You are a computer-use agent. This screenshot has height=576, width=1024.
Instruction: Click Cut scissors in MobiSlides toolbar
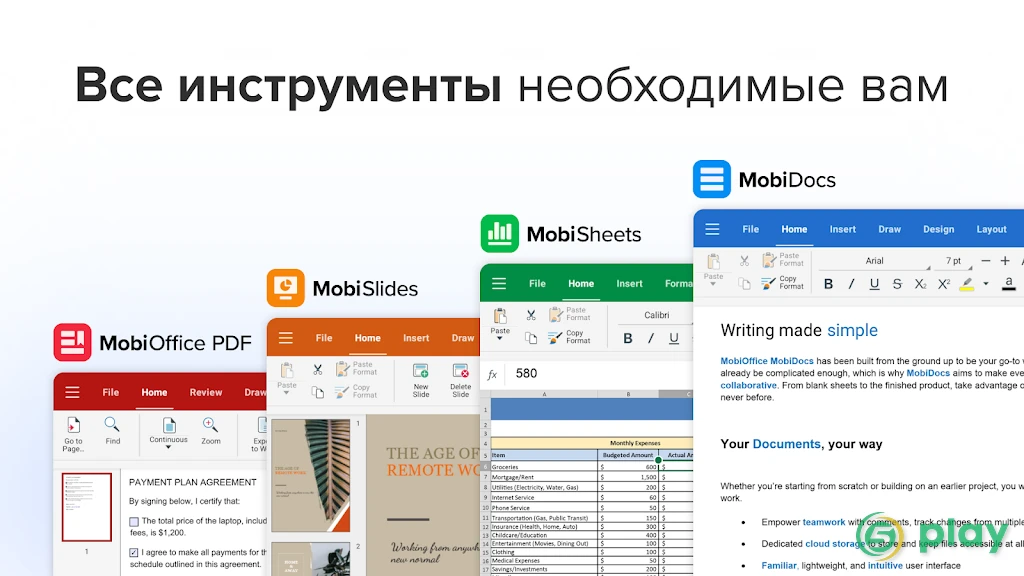pyautogui.click(x=317, y=370)
